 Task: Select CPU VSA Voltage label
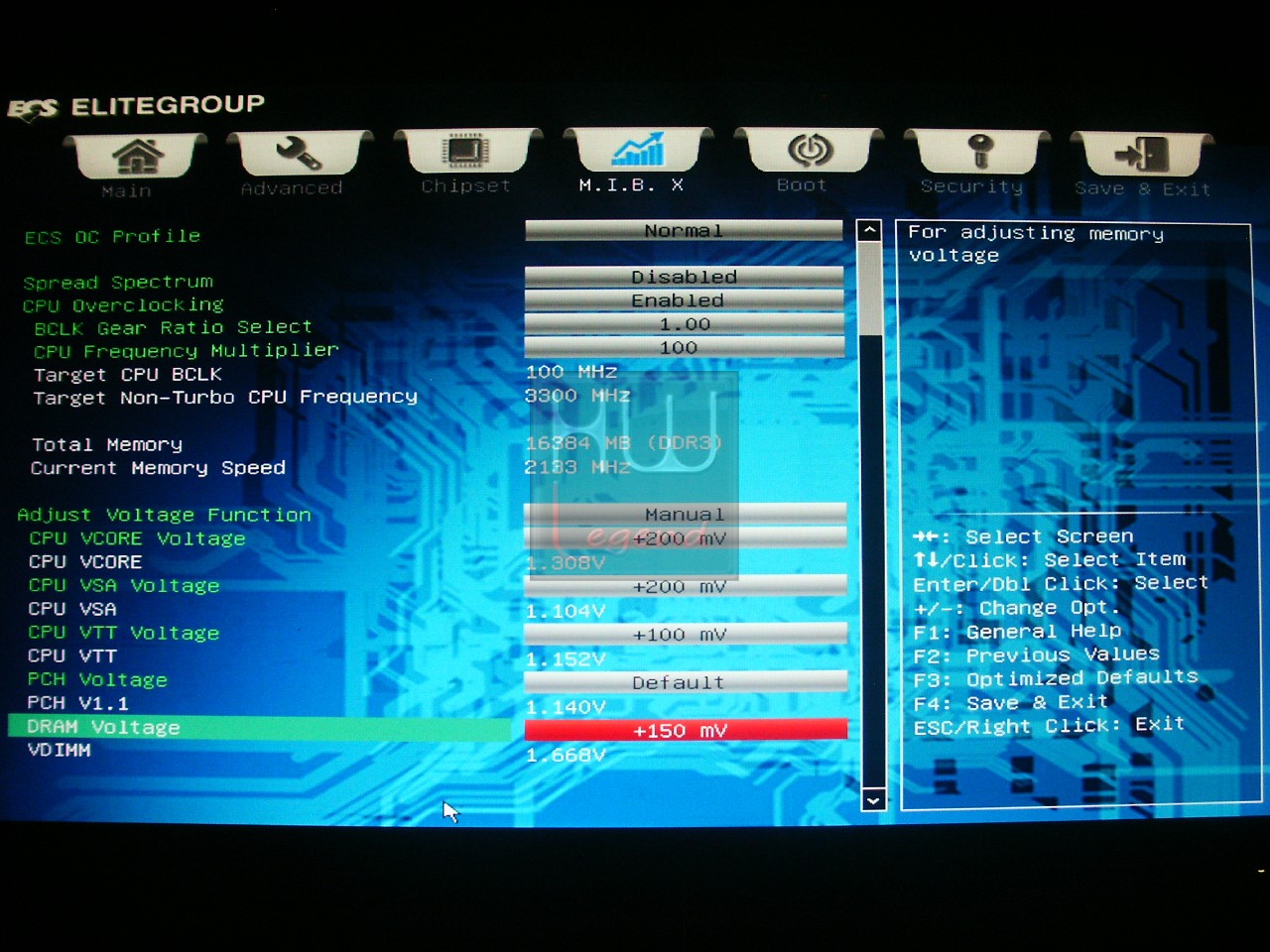(124, 586)
